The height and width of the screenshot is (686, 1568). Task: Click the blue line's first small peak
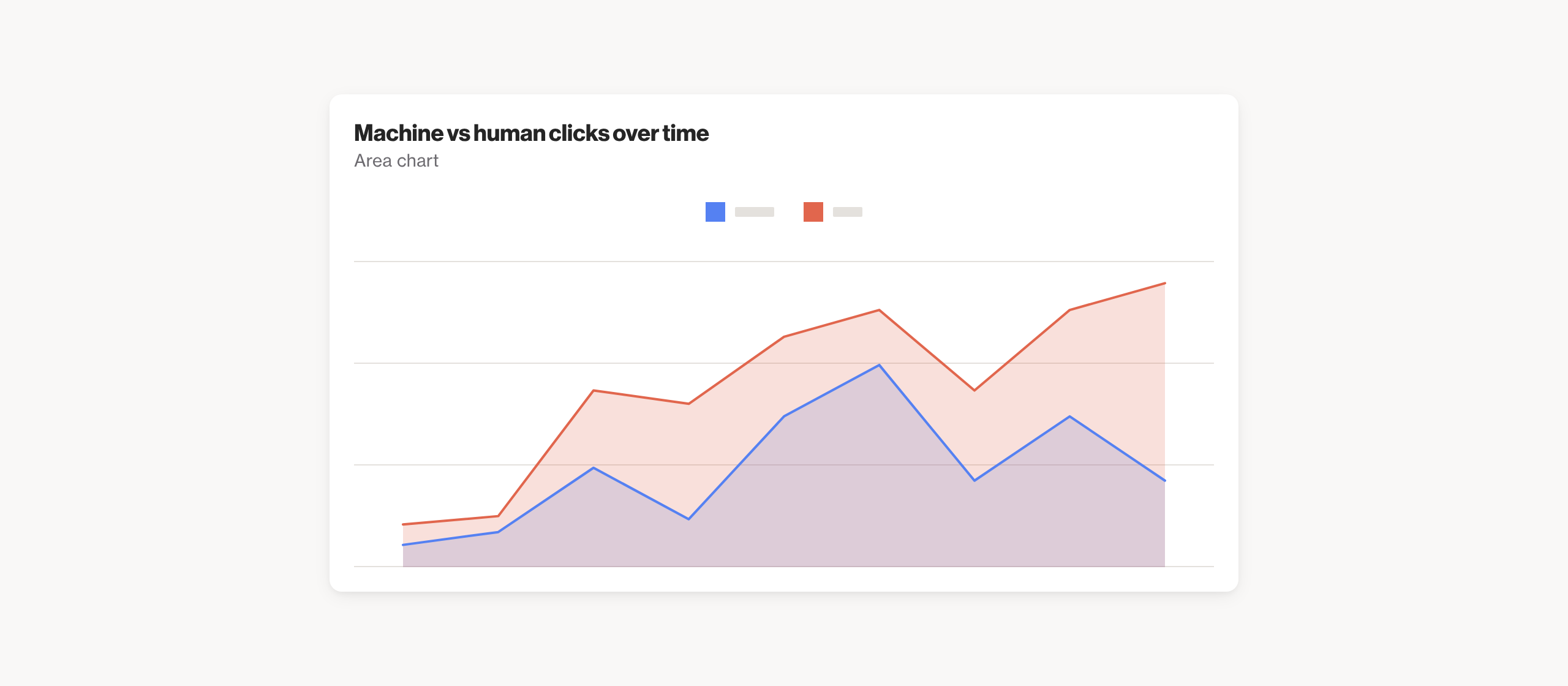click(x=594, y=468)
